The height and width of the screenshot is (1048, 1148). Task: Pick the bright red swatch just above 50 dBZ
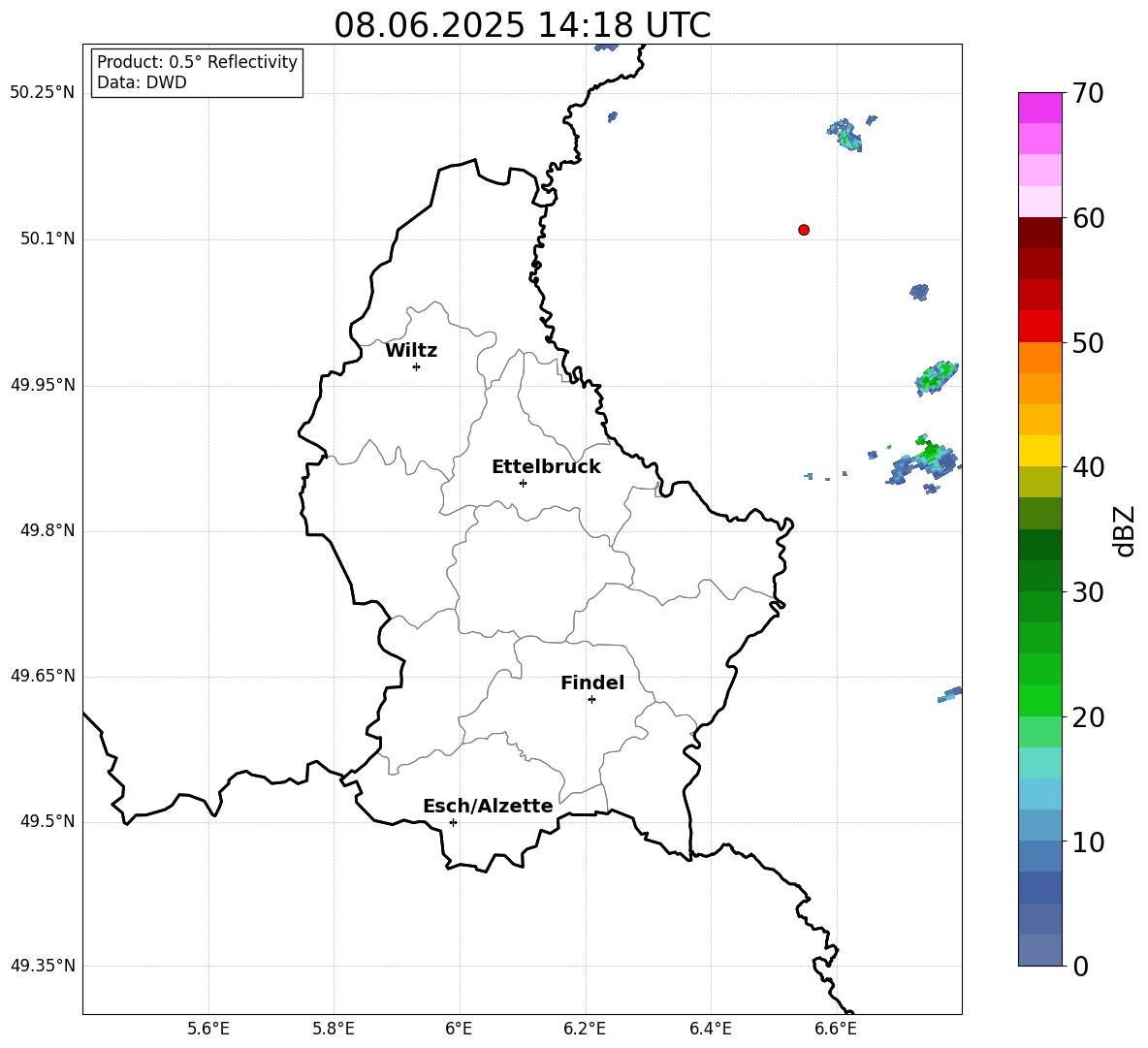coord(1039,327)
